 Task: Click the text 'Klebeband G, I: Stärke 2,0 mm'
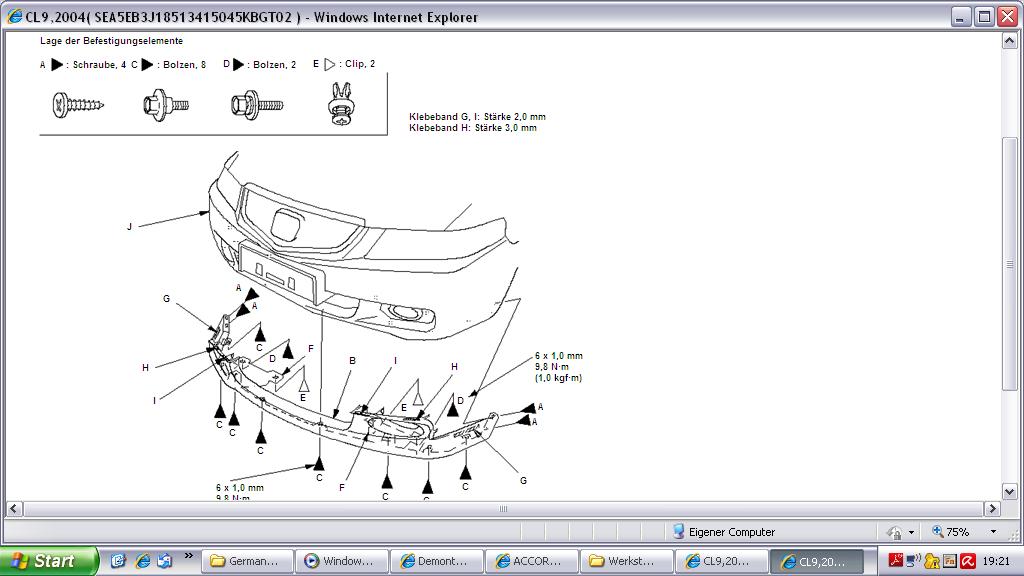(477, 116)
